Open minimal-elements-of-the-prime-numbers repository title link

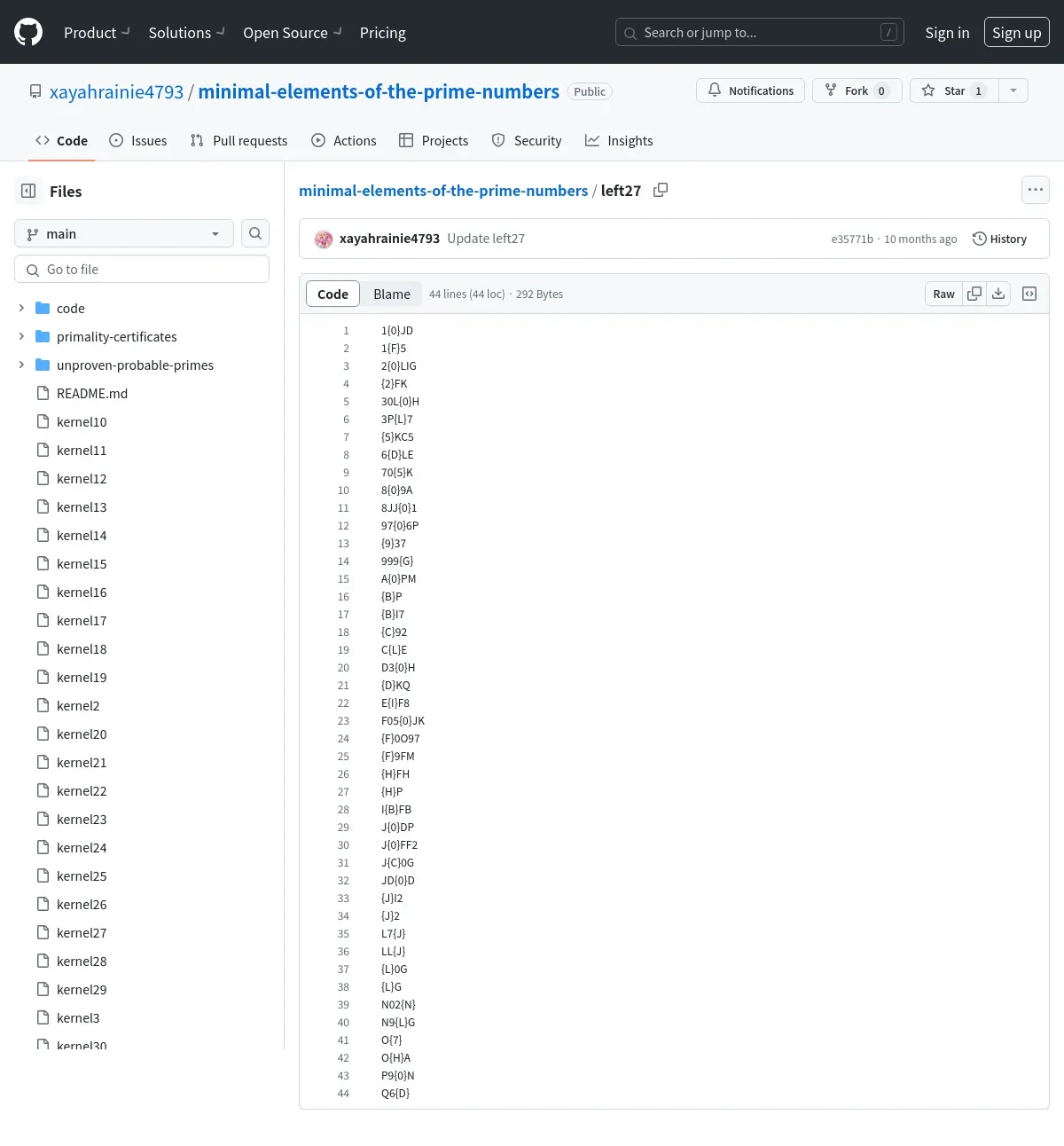(379, 91)
